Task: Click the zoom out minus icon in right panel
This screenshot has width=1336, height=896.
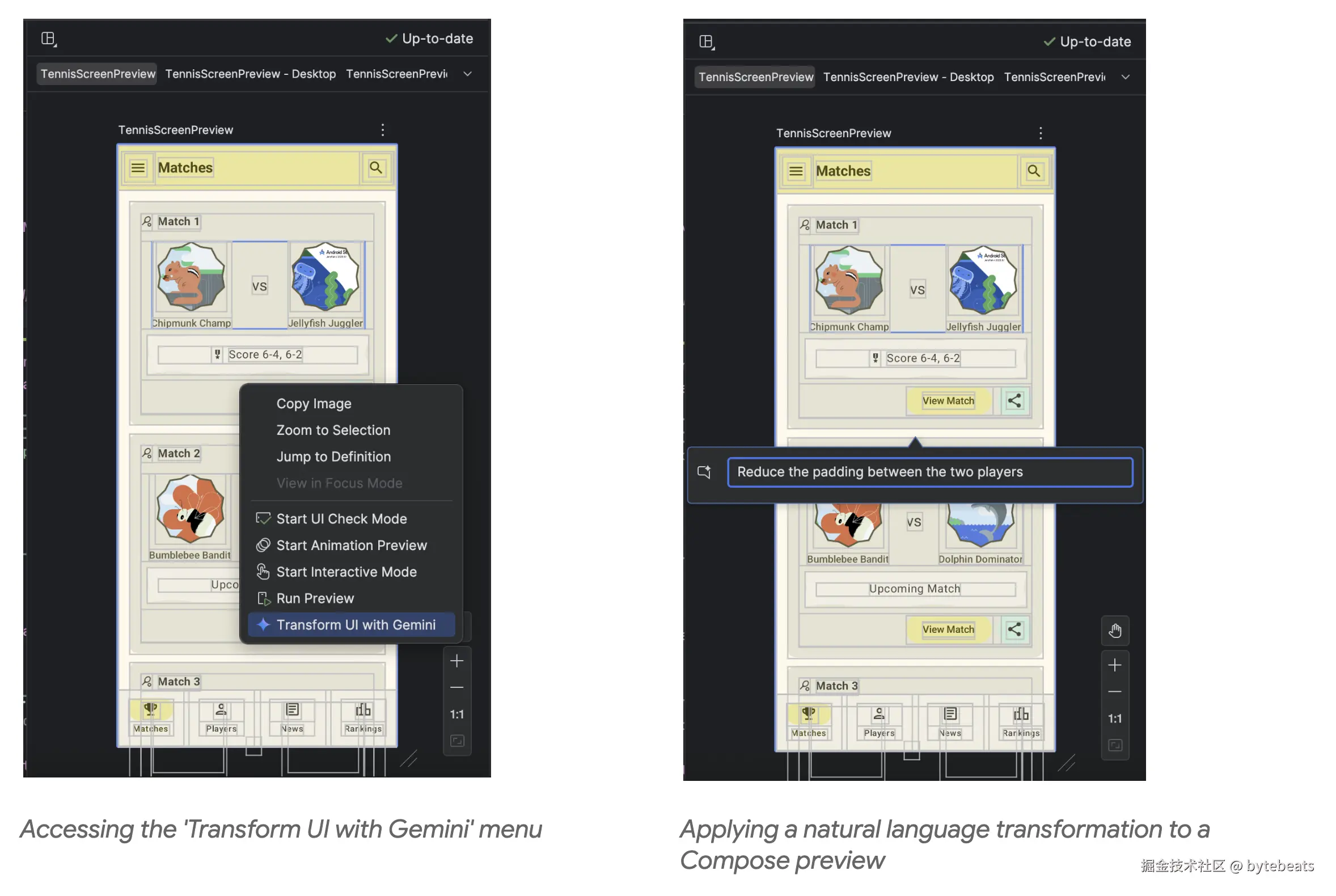Action: [x=1114, y=691]
